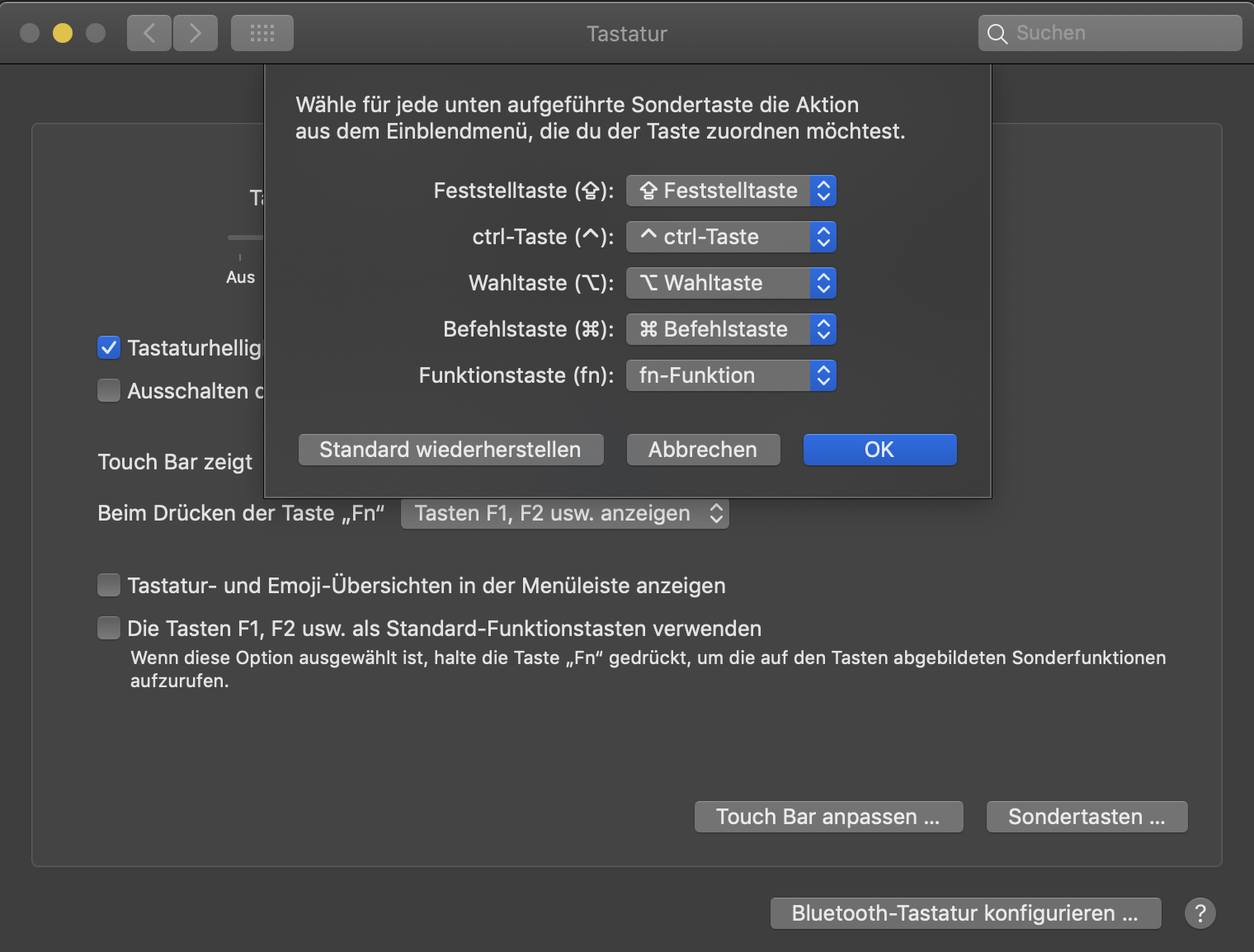Enable Tastatur- und Emoji-Übersichten checkbox
The width and height of the screenshot is (1254, 952).
[109, 585]
